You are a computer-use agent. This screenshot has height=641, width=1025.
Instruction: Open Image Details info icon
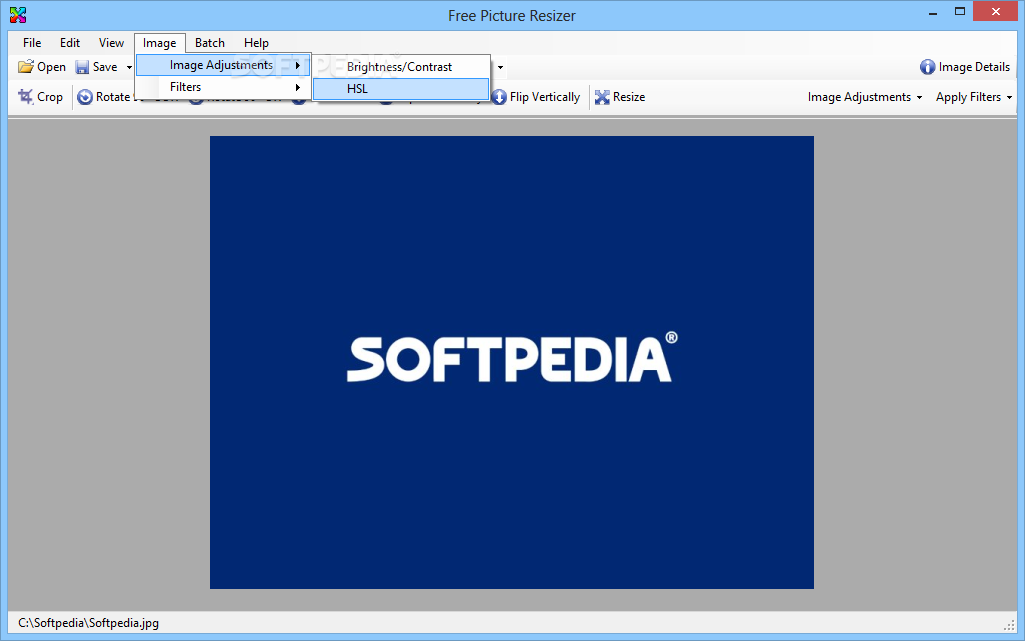(928, 67)
